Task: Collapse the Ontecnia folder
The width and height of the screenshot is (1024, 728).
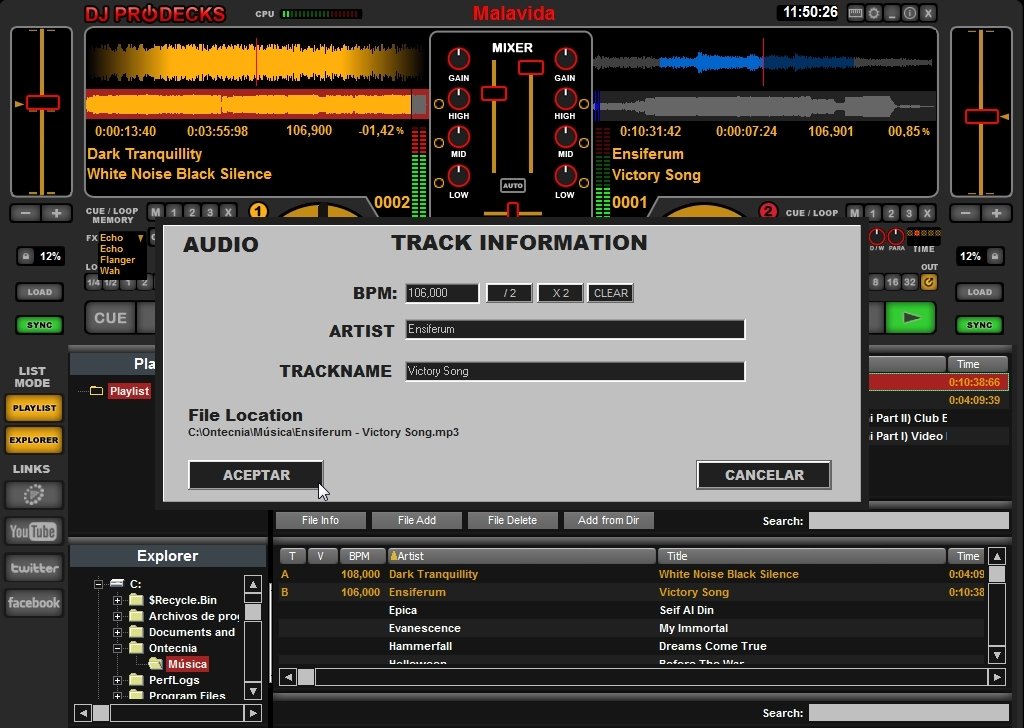Action: tap(118, 648)
